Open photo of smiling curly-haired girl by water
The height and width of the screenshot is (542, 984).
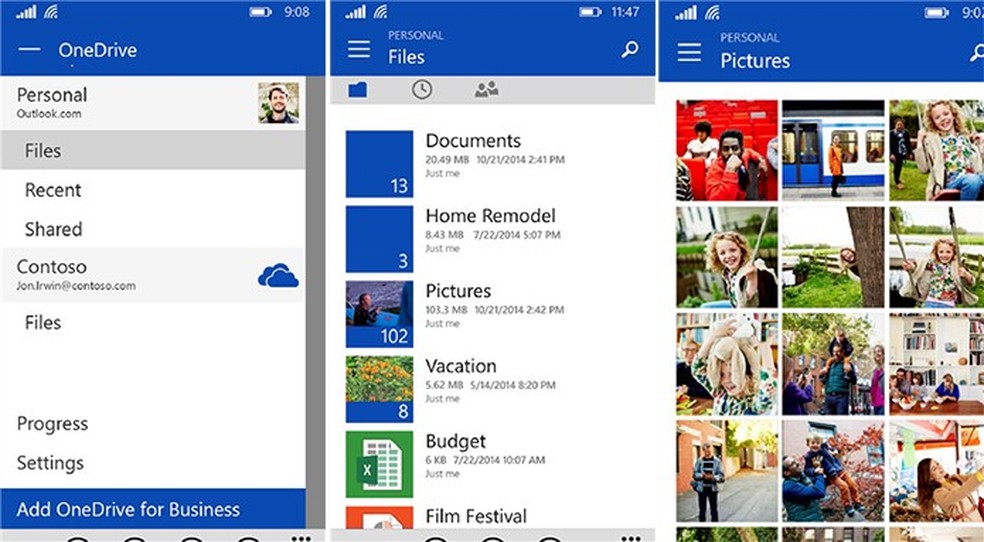727,257
